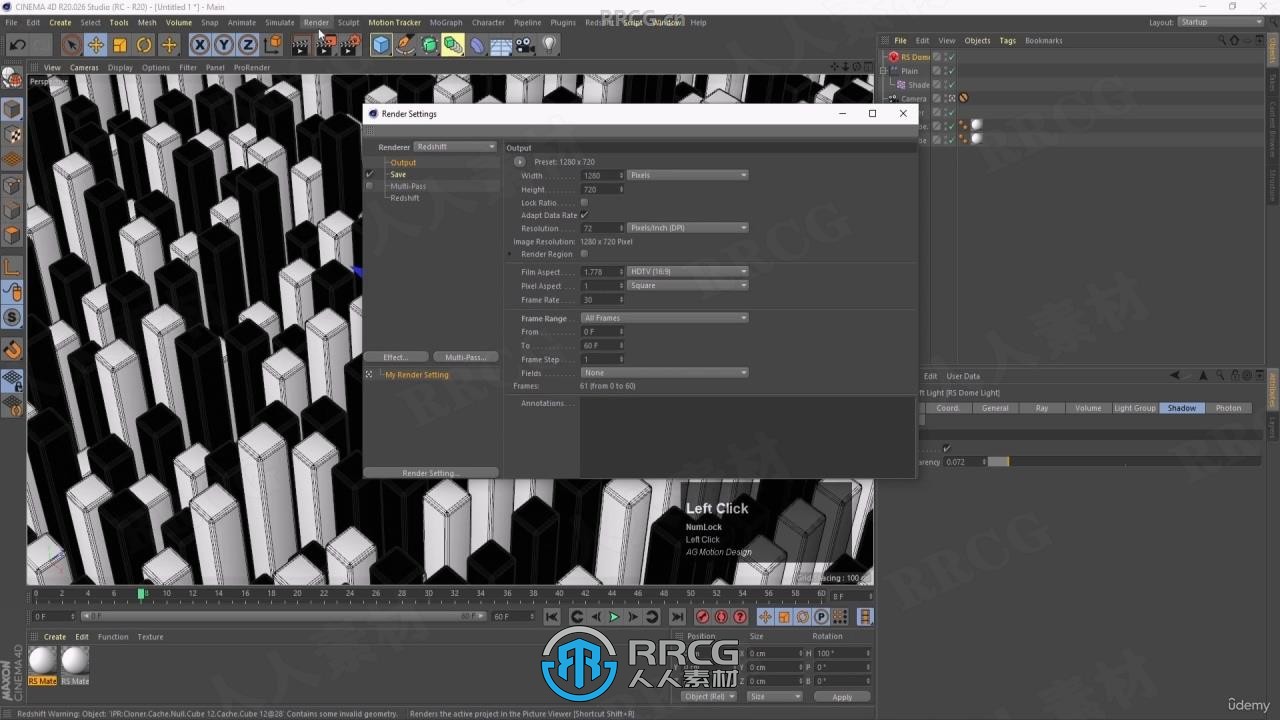This screenshot has width=1280, height=720.
Task: Adjust the Transparency slider bar
Action: pyautogui.click(x=1124, y=462)
